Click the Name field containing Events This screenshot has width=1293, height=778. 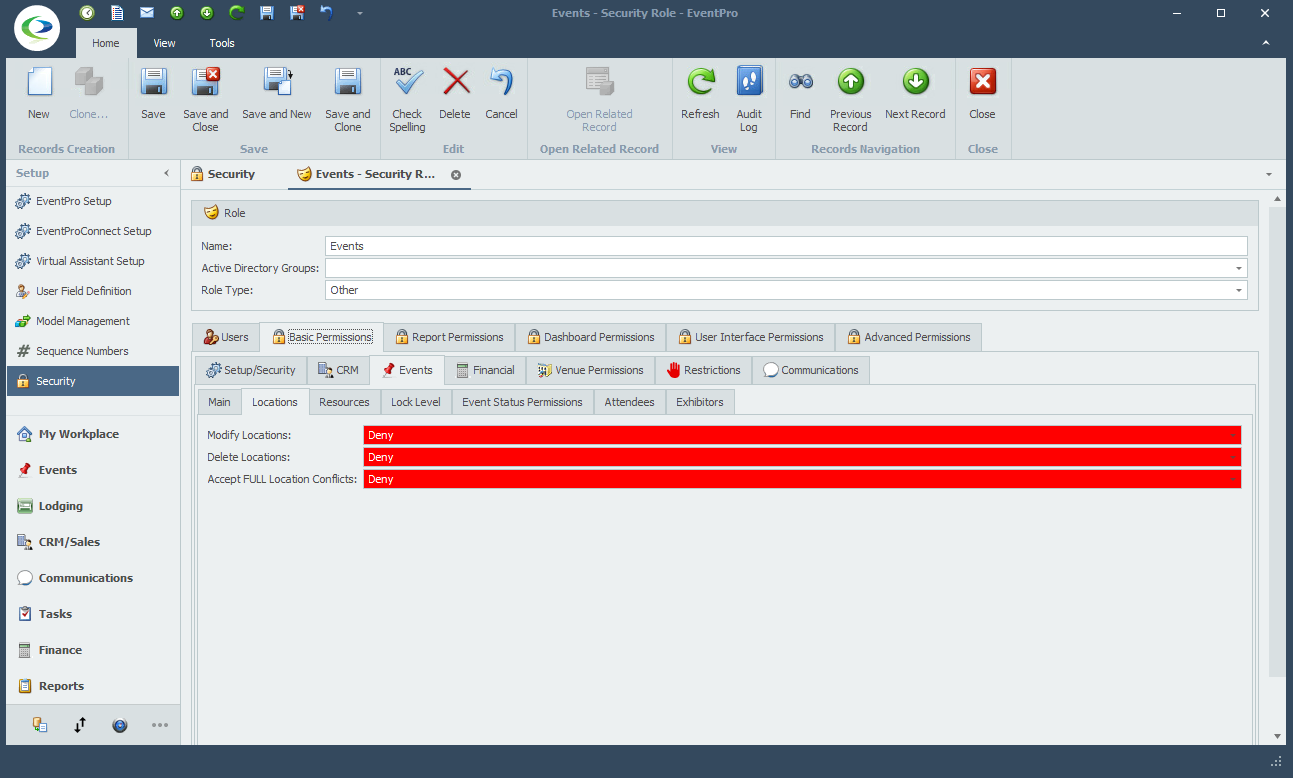(x=787, y=246)
